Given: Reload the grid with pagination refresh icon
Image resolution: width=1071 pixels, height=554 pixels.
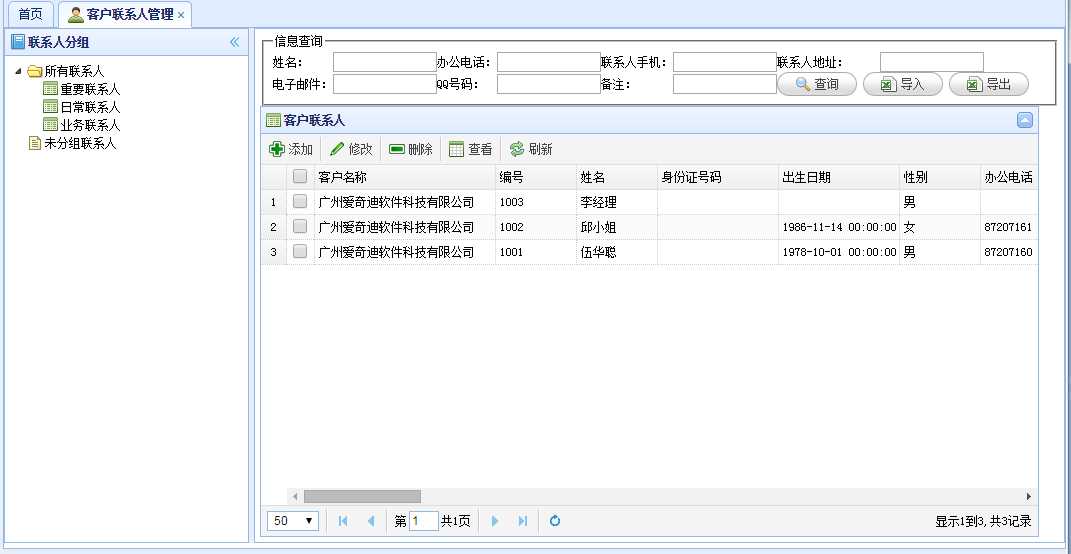Looking at the screenshot, I should (555, 521).
